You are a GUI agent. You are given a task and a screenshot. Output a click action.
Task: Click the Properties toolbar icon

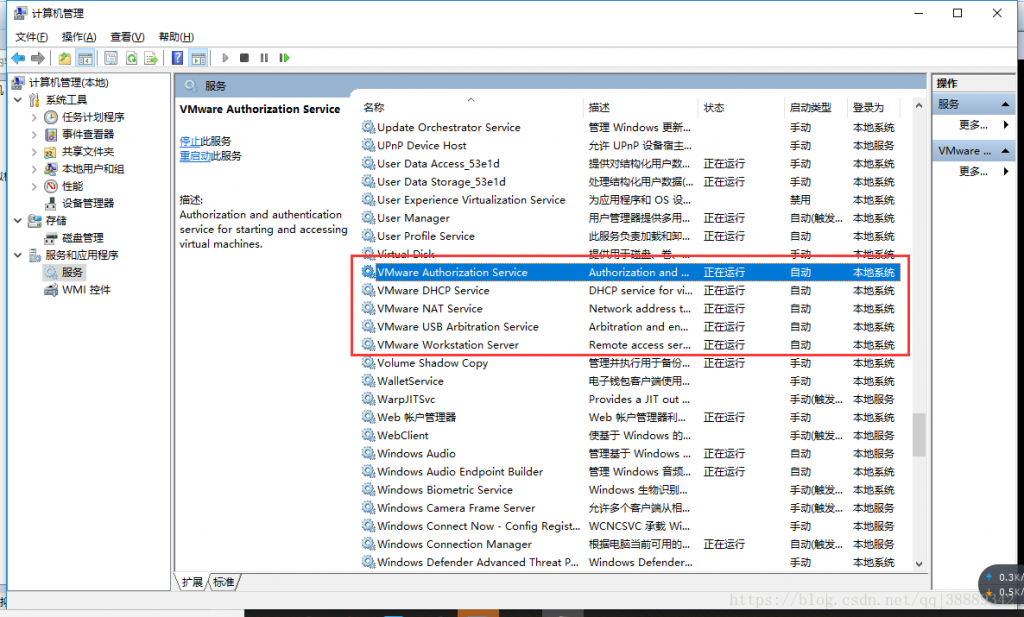coord(111,58)
